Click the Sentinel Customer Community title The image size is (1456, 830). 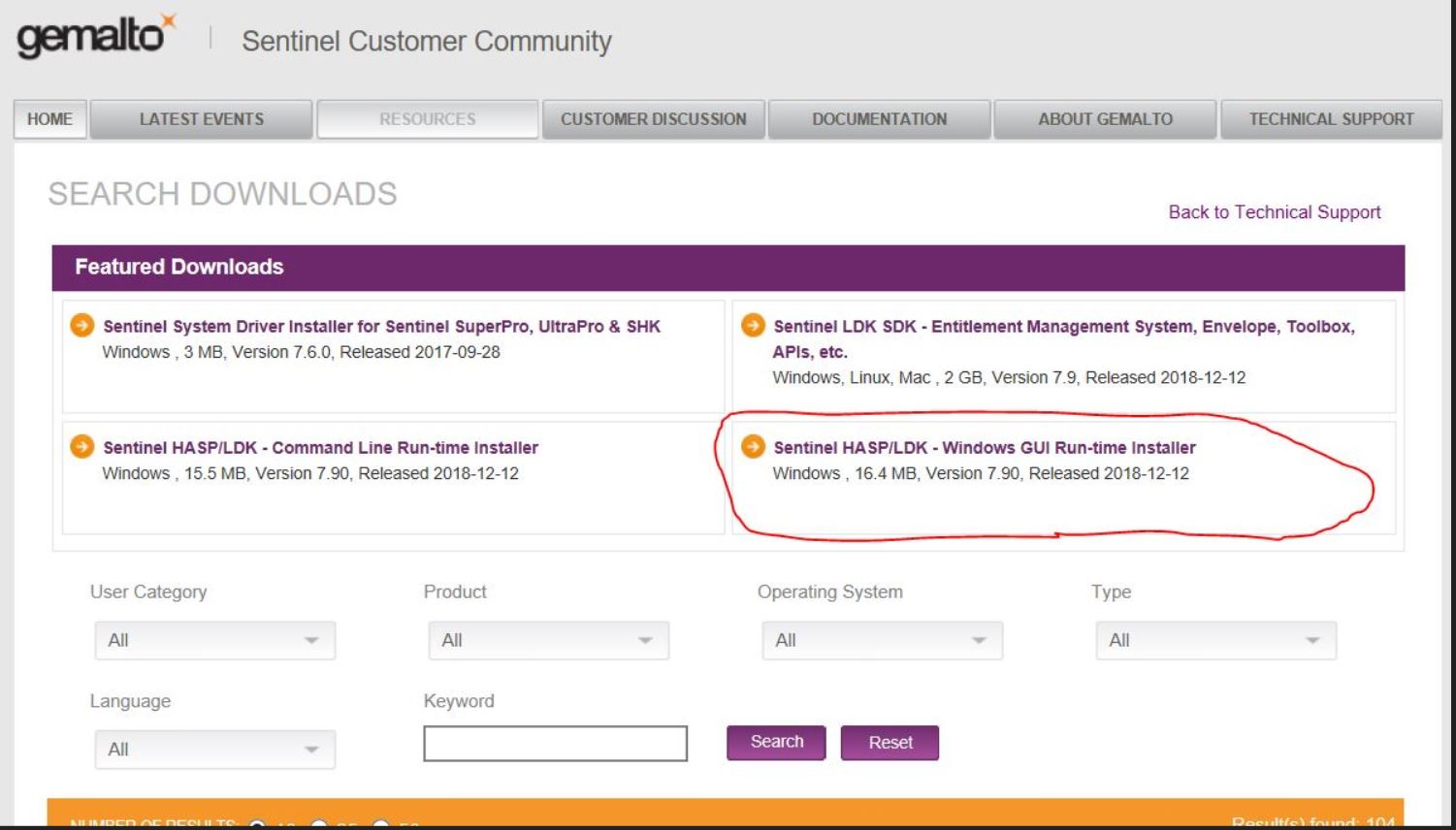427,42
